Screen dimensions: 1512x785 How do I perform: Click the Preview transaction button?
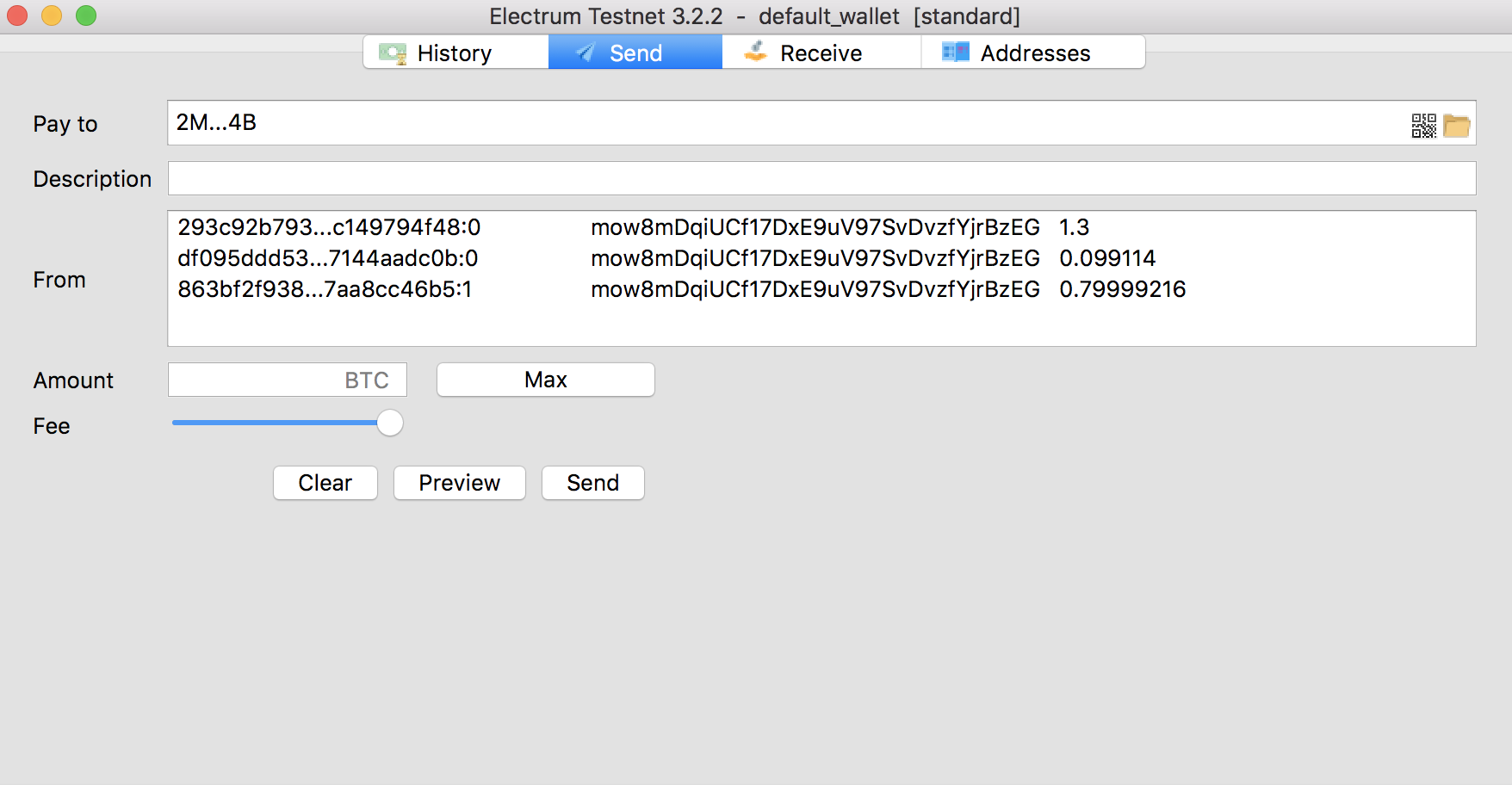(459, 483)
